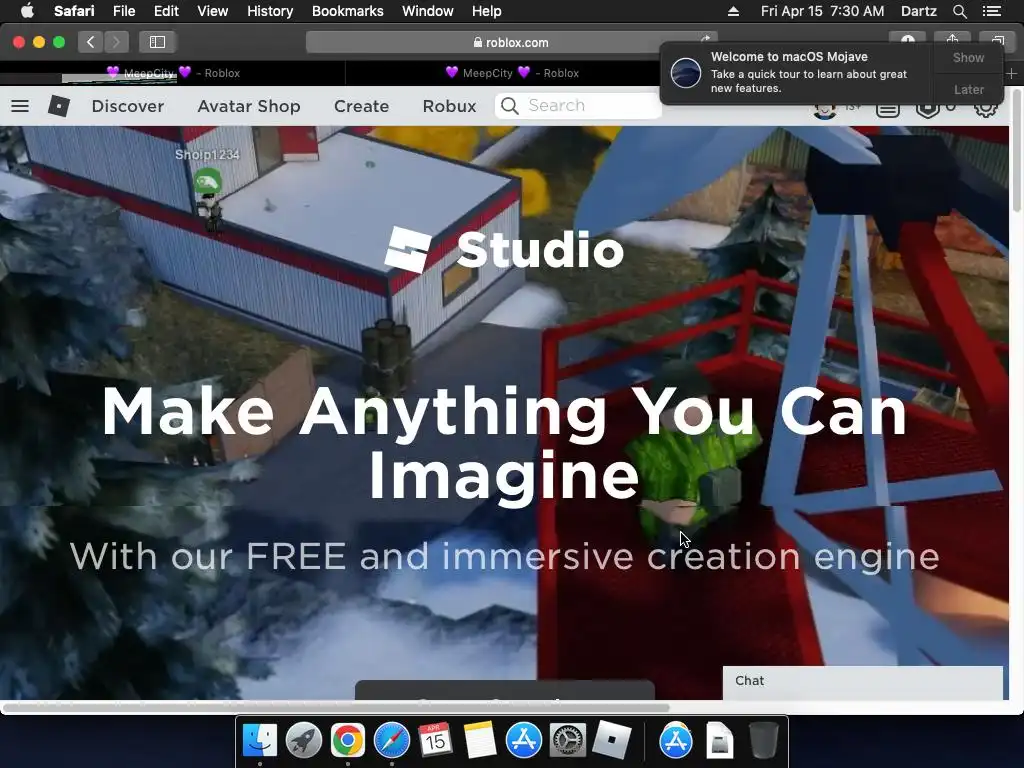Open Finder from the Dock

pyautogui.click(x=260, y=741)
